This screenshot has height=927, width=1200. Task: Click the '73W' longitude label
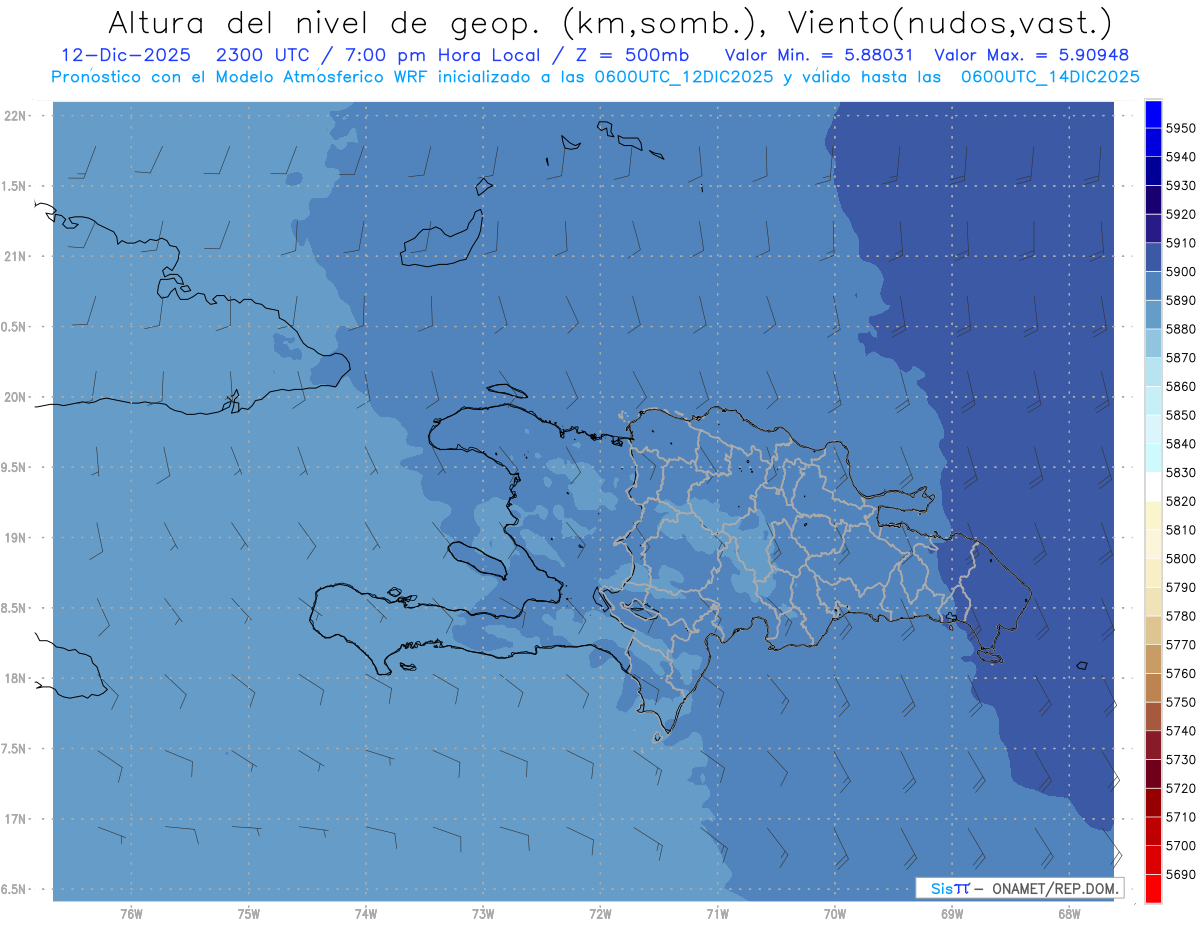click(483, 914)
